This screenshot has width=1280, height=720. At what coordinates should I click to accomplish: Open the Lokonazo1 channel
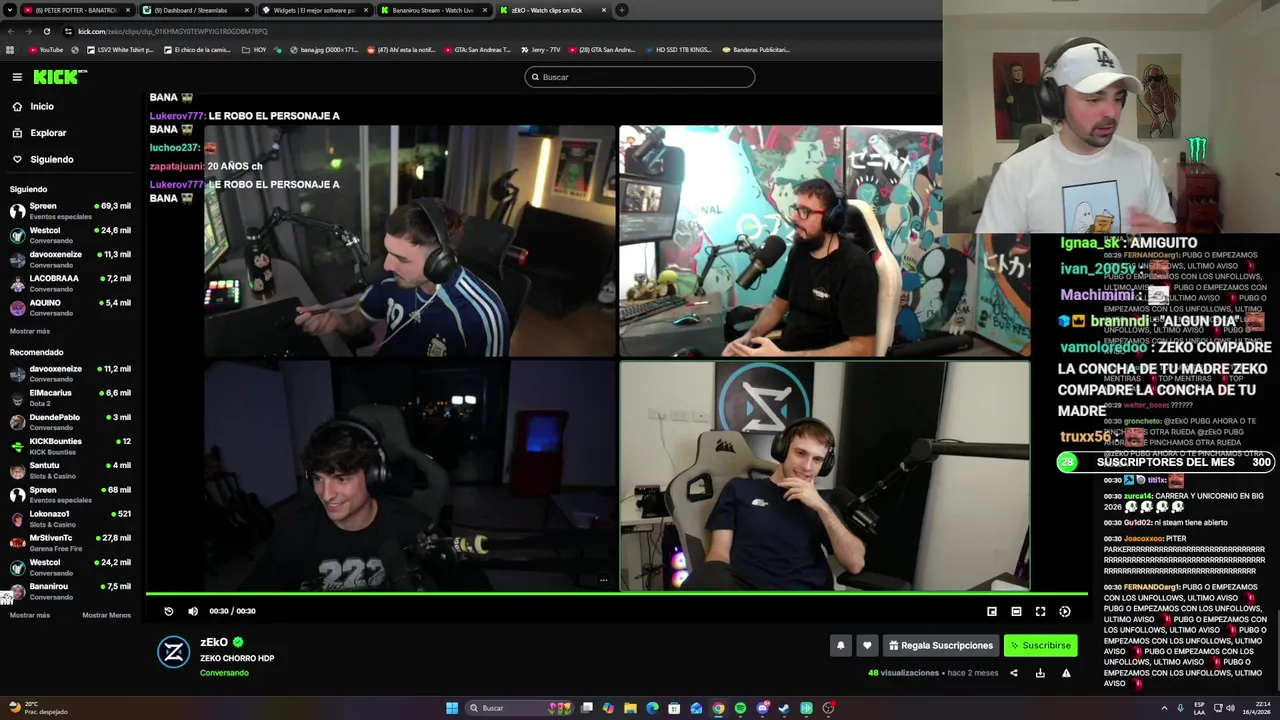click(70, 518)
